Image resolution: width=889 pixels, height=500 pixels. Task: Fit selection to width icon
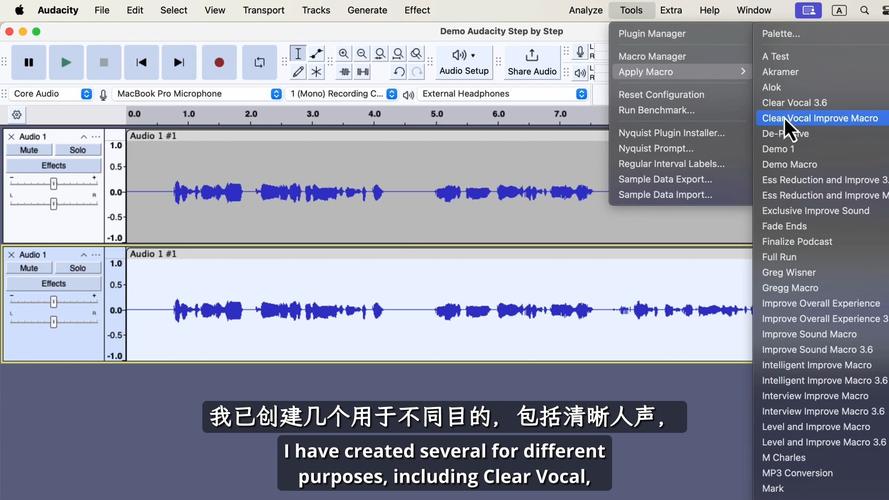tap(380, 54)
